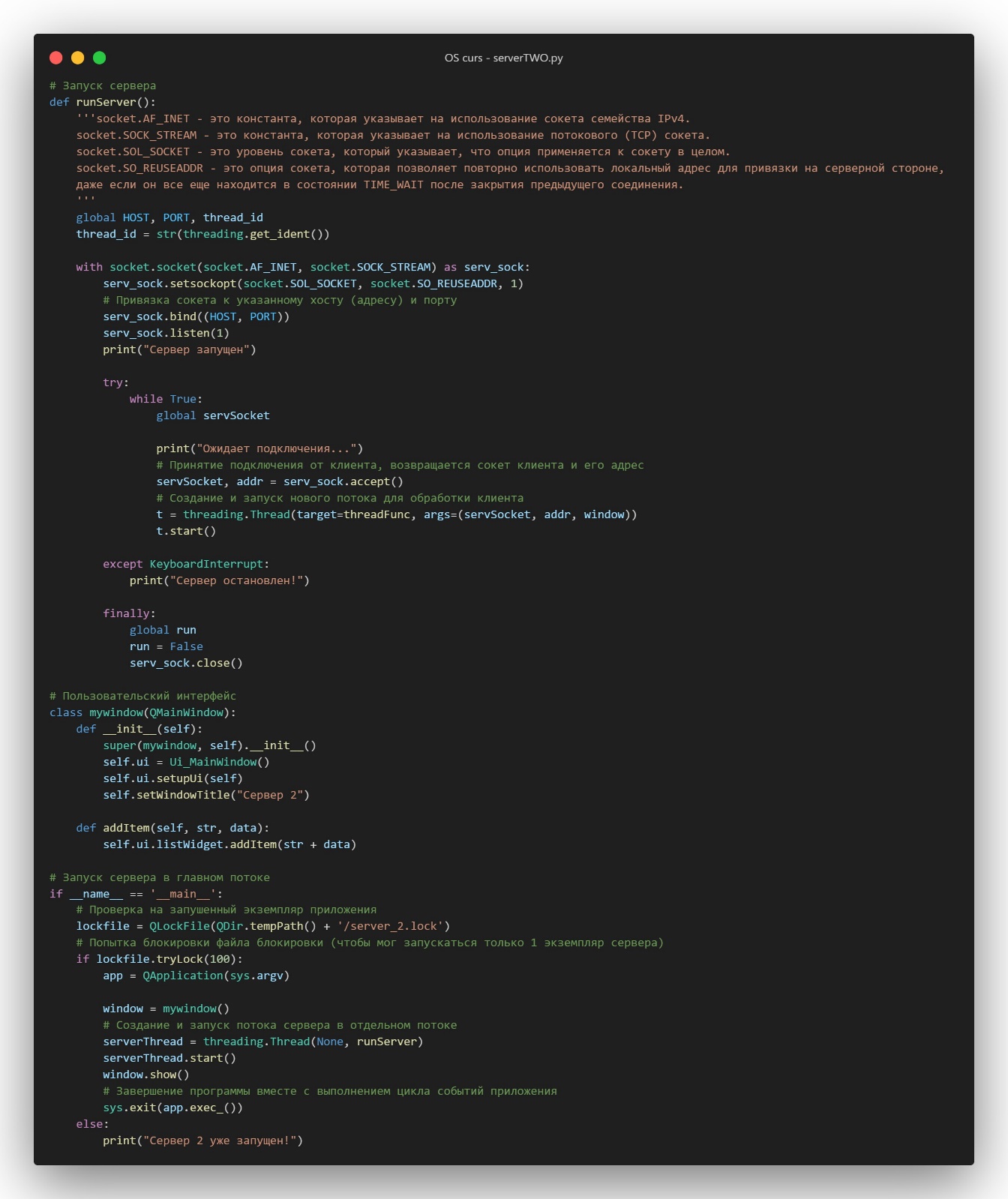The width and height of the screenshot is (1008, 1199).
Task: Click the 'serv_sock.close()' line
Action: (186, 663)
